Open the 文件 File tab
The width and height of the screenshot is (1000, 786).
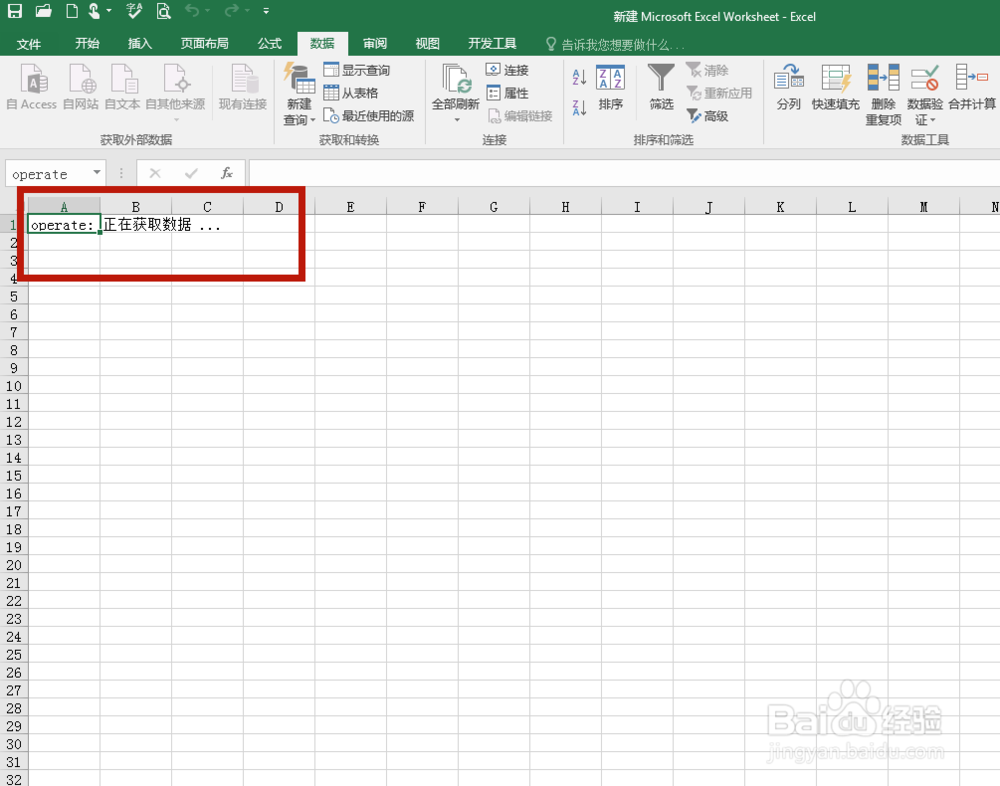[x=29, y=44]
